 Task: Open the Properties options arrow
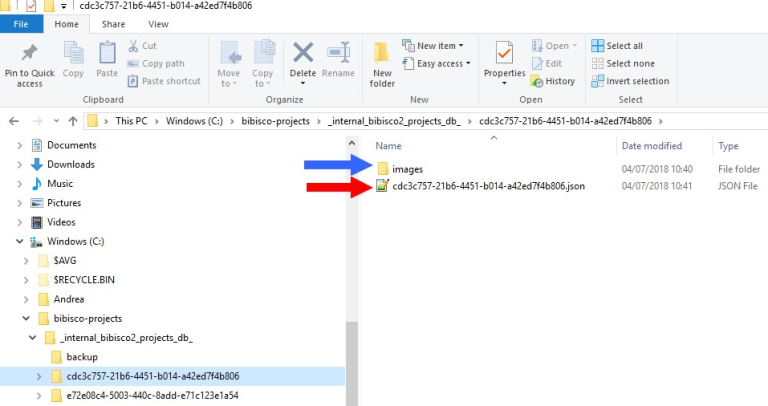(x=504, y=83)
